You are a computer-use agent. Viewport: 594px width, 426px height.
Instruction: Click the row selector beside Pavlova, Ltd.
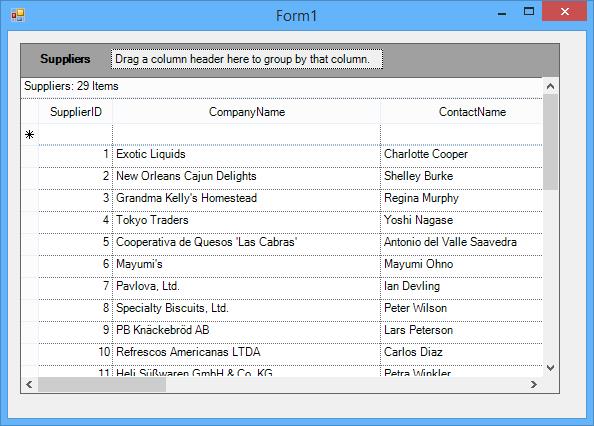pos(30,288)
